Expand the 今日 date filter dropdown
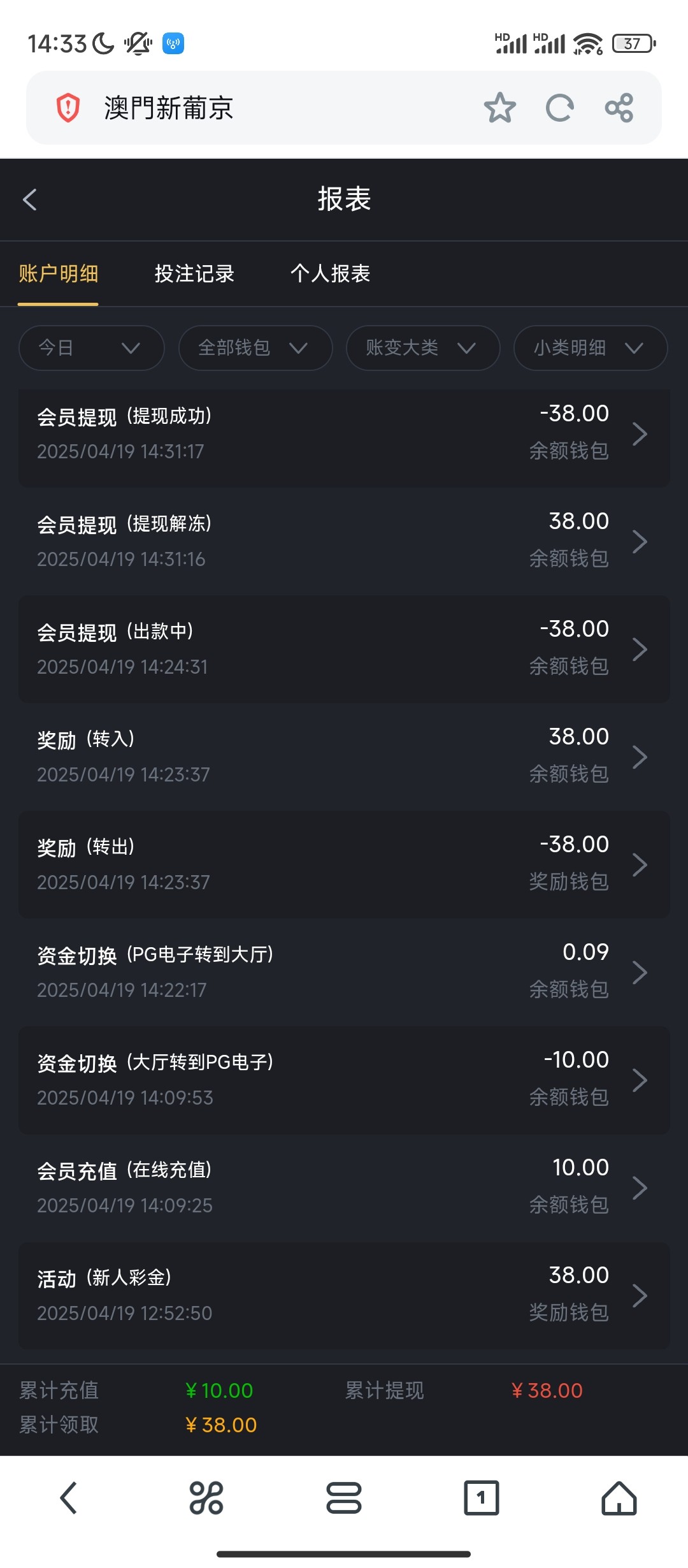Screen dimensions: 688x1568 pos(92,348)
